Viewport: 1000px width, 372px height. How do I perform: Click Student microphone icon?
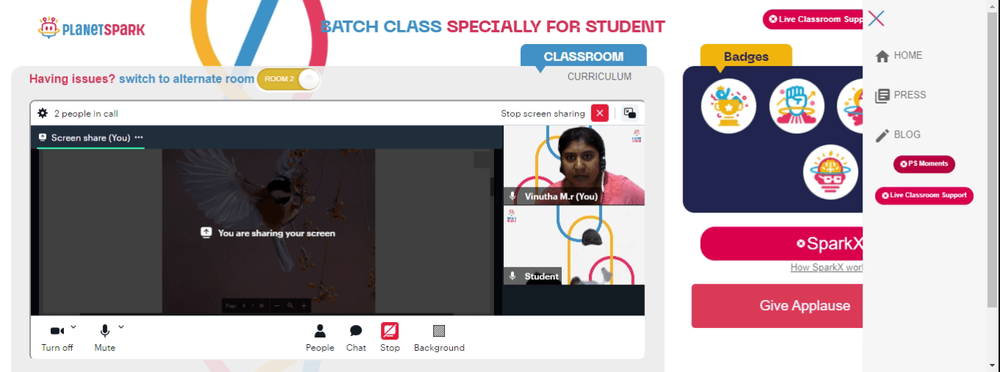click(x=512, y=276)
